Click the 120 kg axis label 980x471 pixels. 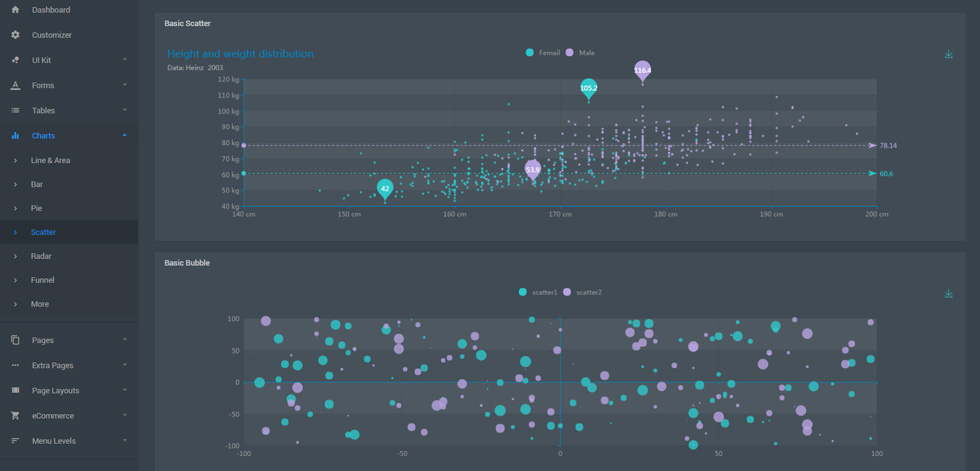pyautogui.click(x=229, y=79)
